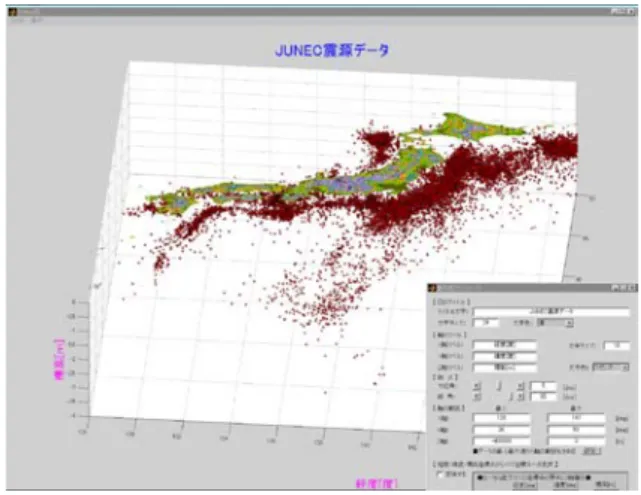Click the Y-axis maximum range field

pos(576,430)
